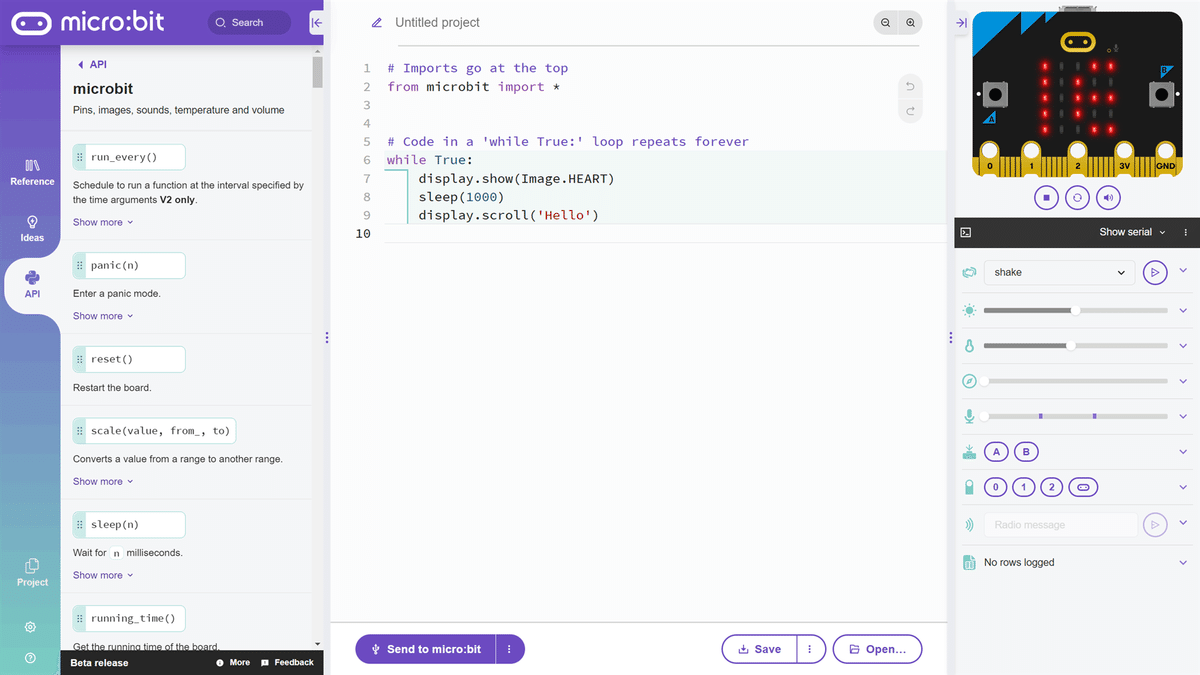Click the Open... button
The height and width of the screenshot is (675, 1200).
point(877,649)
